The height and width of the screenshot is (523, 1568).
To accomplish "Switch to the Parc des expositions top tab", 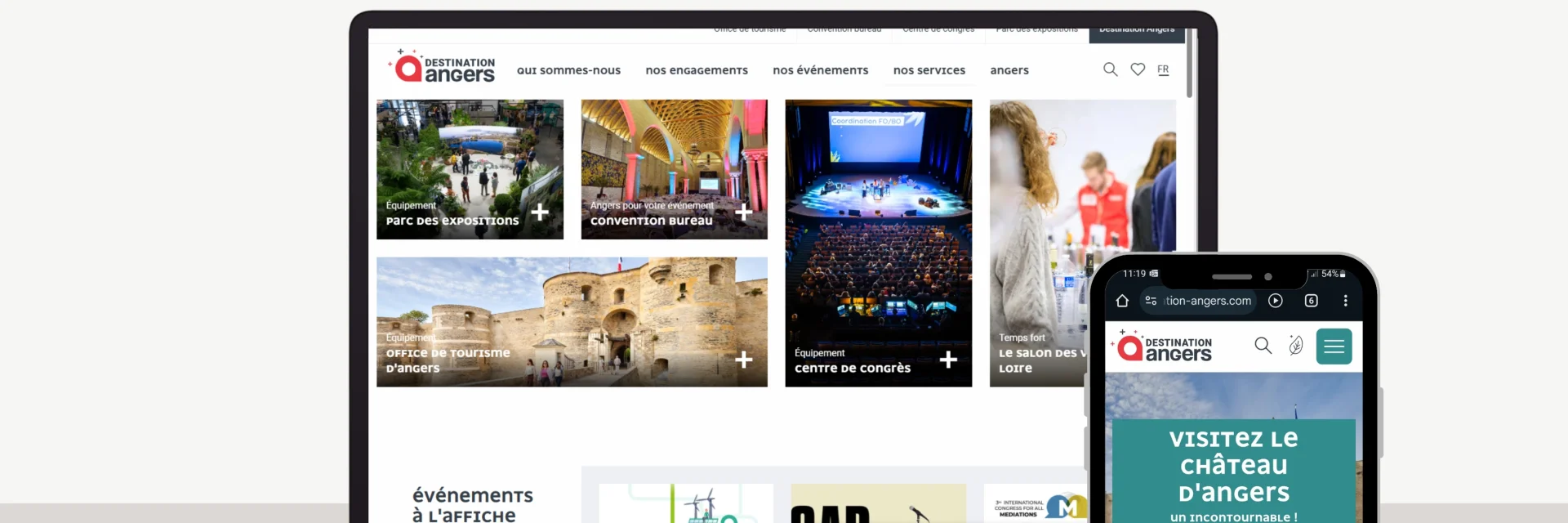I will (1037, 30).
